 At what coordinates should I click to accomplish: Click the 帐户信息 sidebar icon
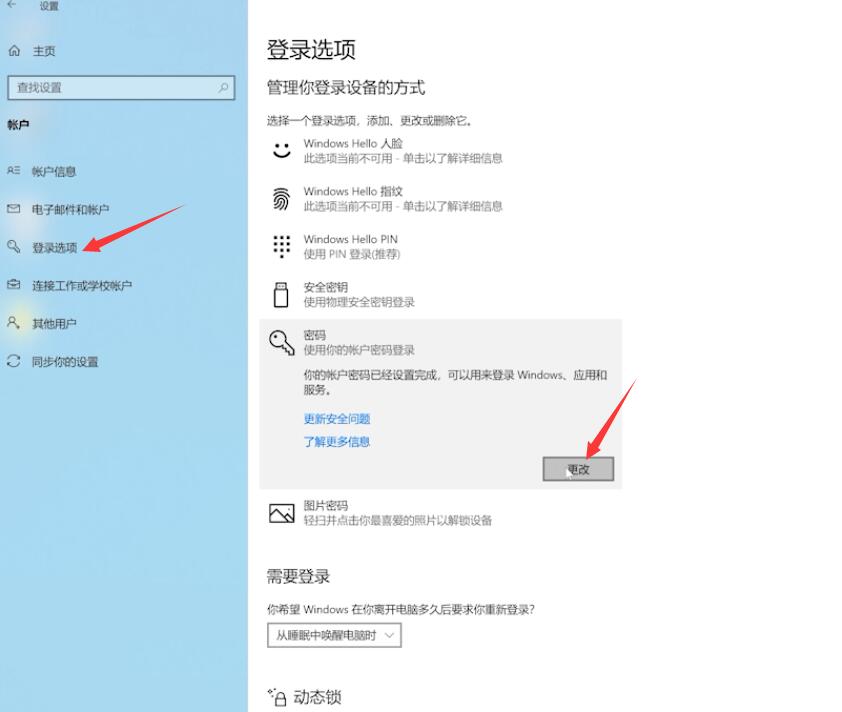(13, 171)
